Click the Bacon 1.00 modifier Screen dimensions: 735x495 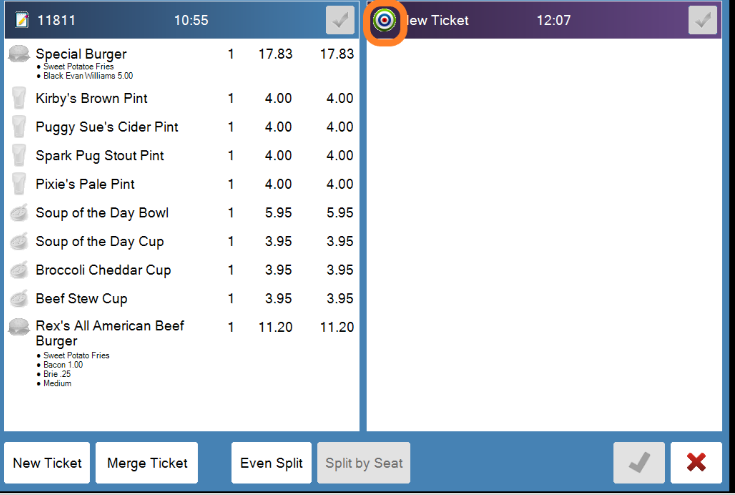point(63,365)
